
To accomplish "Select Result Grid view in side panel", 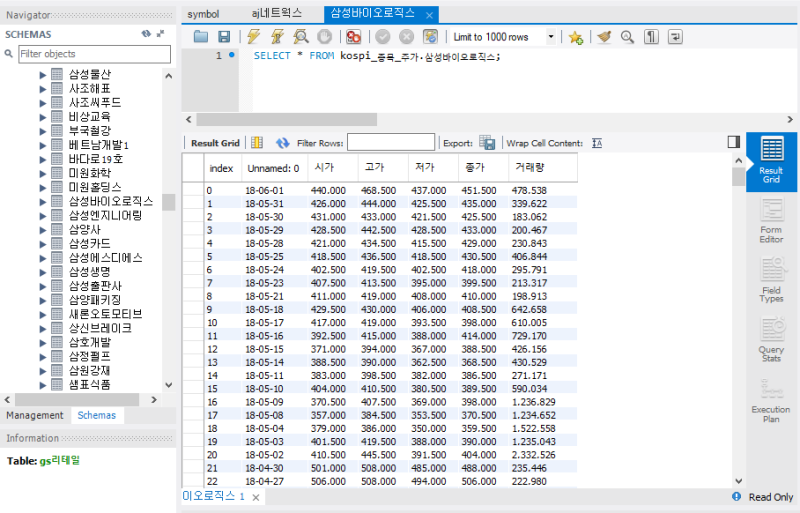I will pos(771,162).
